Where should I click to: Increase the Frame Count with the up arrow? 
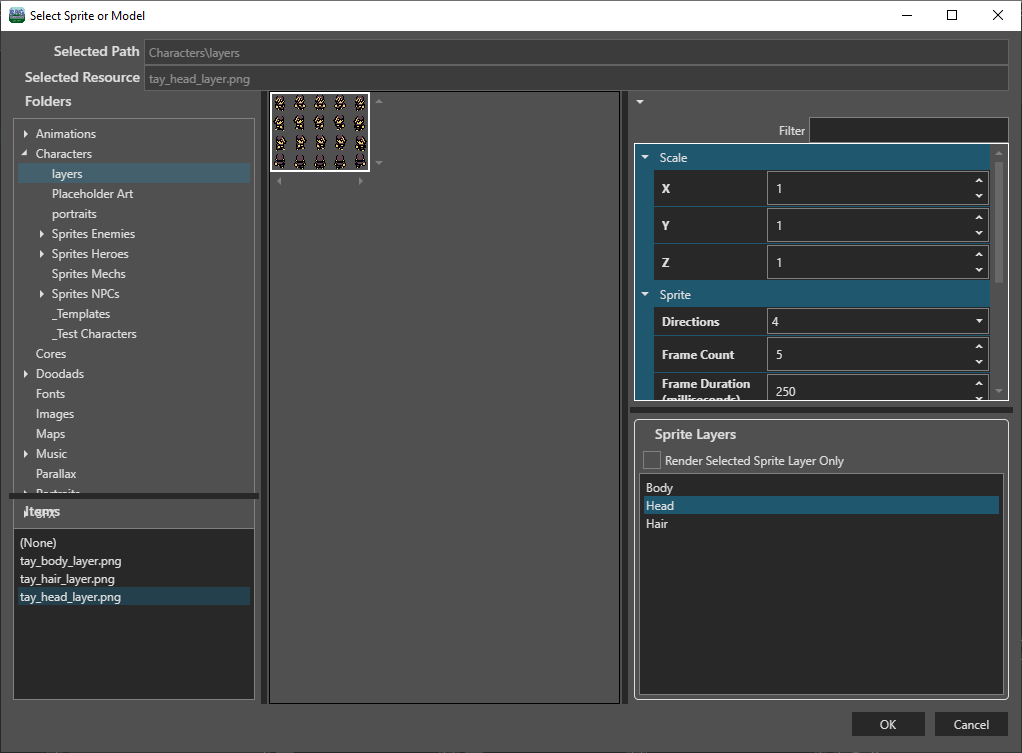point(978,348)
